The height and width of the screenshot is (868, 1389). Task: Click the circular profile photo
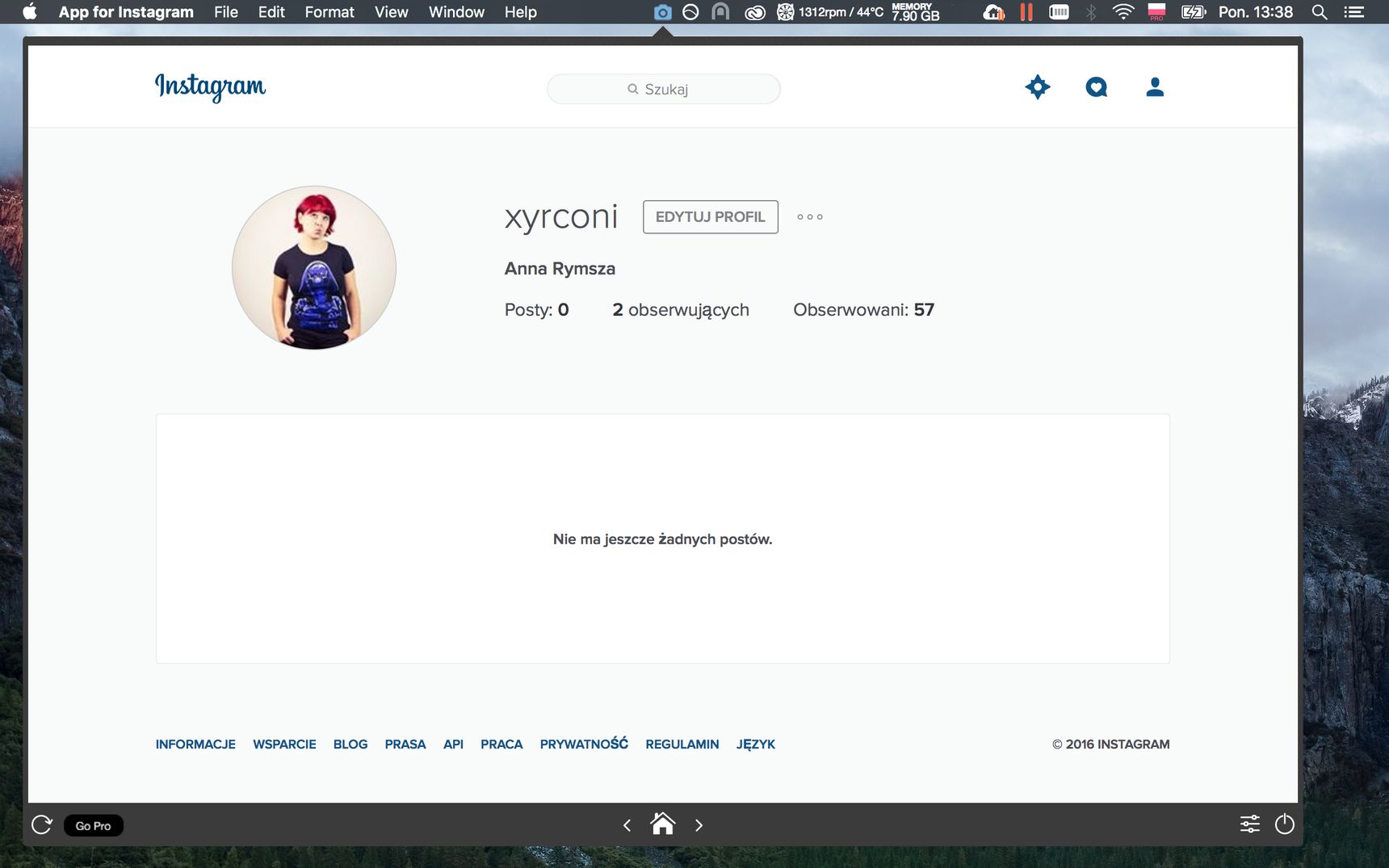tap(314, 267)
